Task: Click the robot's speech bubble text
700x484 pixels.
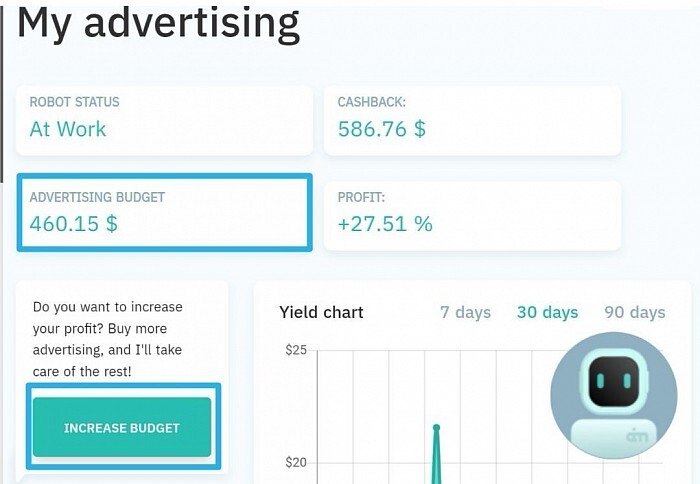Action: (x=108, y=339)
